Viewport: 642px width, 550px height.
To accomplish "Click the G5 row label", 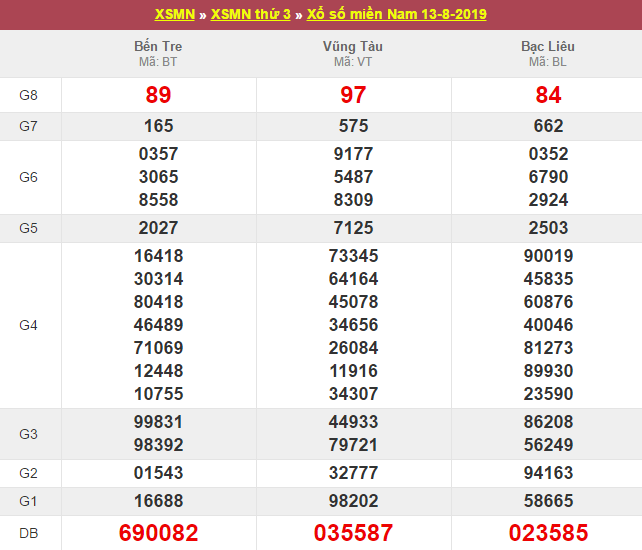I will [x=28, y=228].
